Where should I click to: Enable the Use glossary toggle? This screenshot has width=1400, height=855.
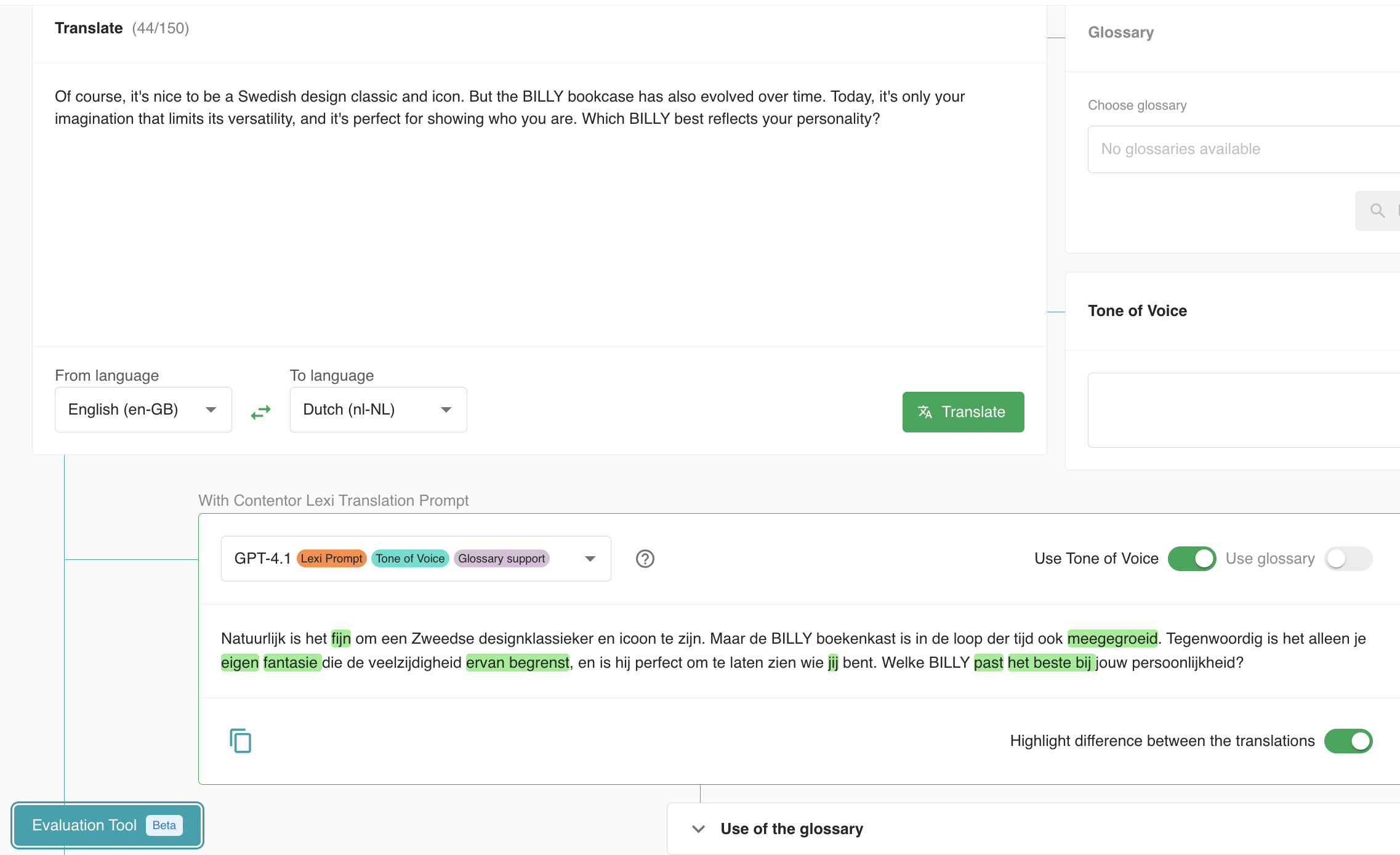click(1348, 559)
